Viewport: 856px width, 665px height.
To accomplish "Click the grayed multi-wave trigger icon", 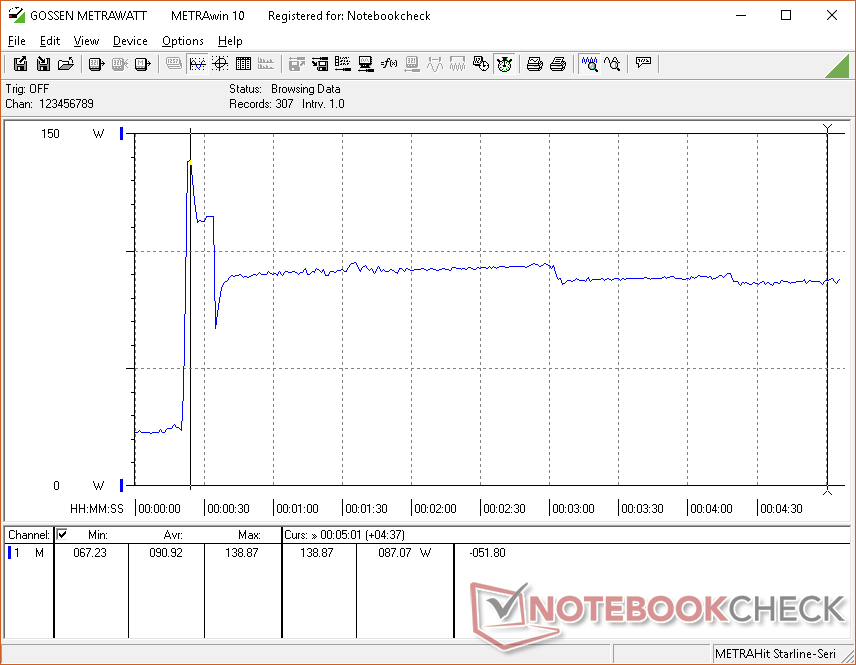I will [457, 64].
